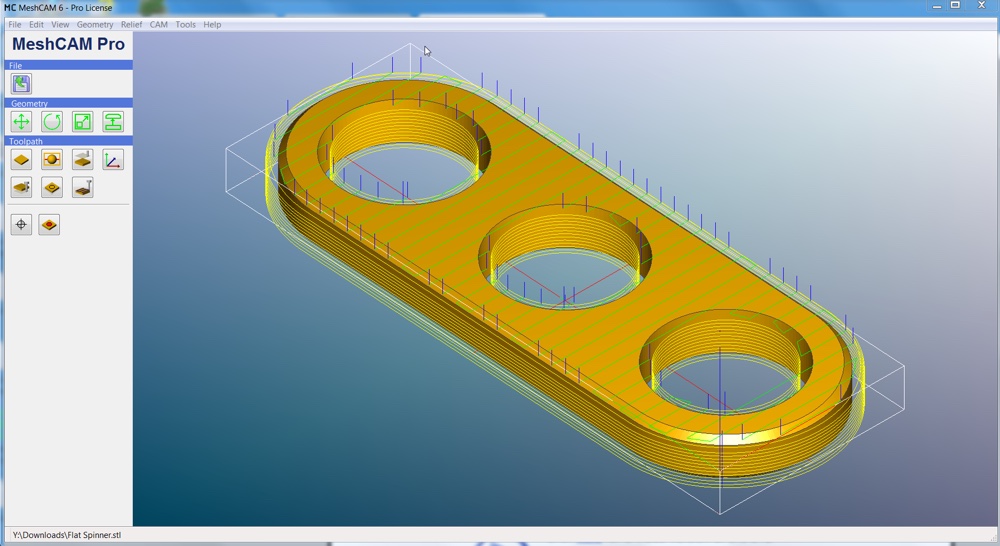Screen dimensions: 1000x546
Task: Open the Tools menu
Action: [x=185, y=24]
